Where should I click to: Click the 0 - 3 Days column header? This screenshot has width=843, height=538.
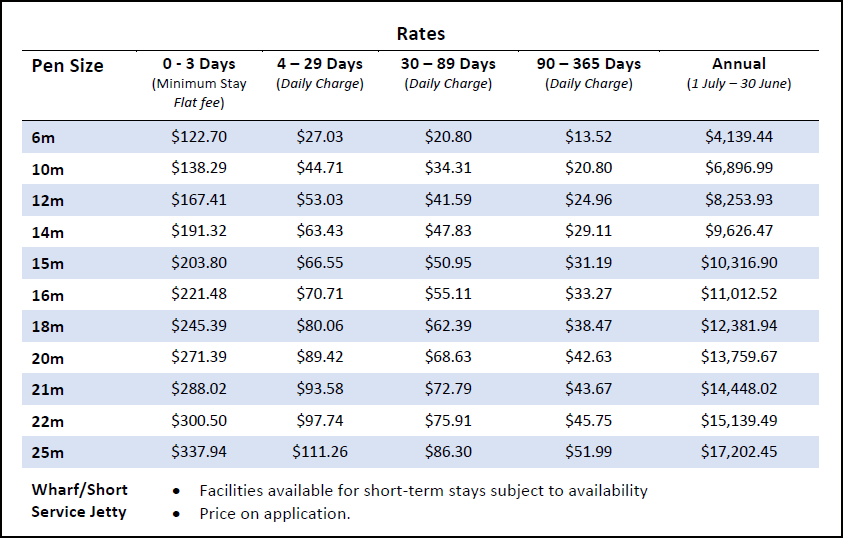click(x=199, y=64)
